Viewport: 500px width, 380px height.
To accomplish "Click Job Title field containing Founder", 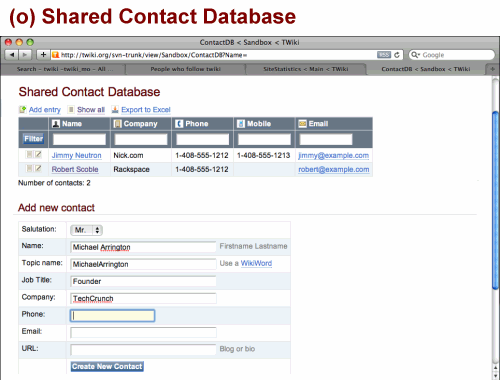I will [x=143, y=281].
